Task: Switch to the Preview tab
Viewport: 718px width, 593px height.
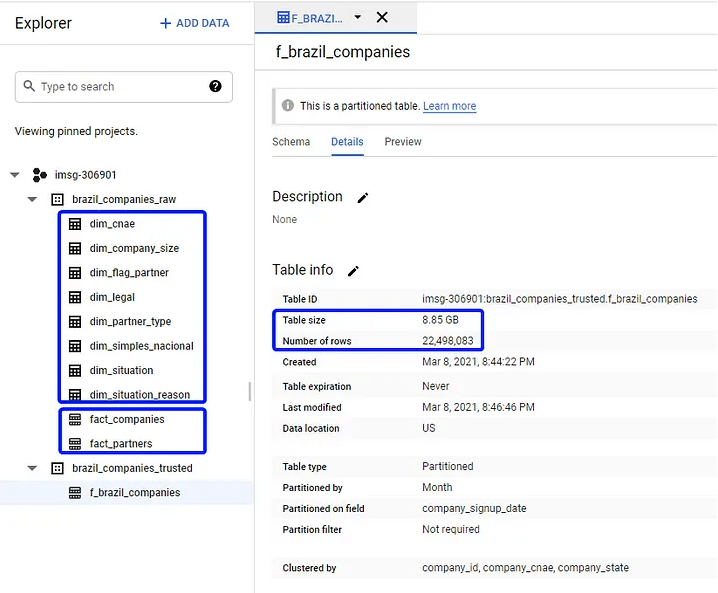Action: 403,142
